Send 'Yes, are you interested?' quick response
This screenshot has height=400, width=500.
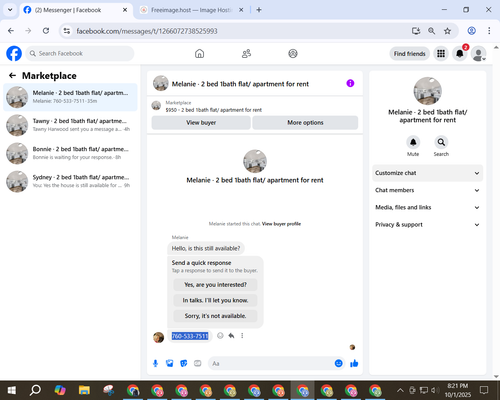pyautogui.click(x=215, y=285)
